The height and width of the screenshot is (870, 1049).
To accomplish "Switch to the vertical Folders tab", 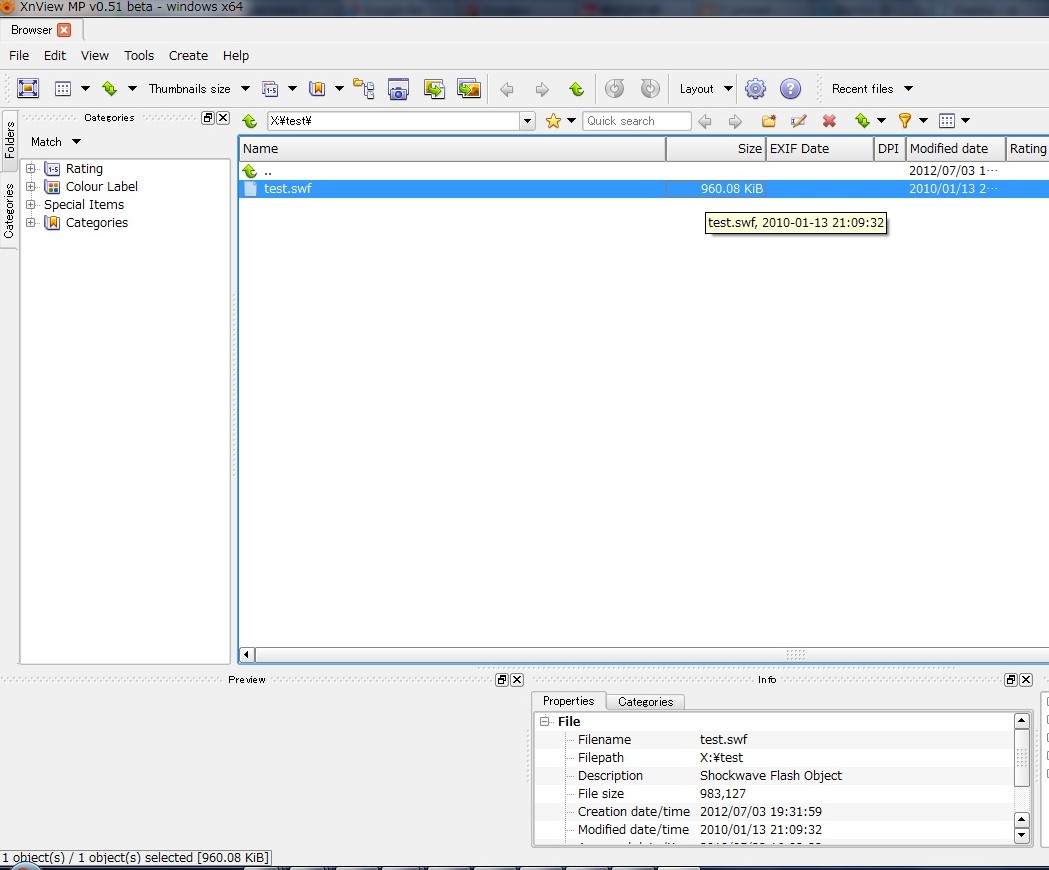I will point(9,140).
